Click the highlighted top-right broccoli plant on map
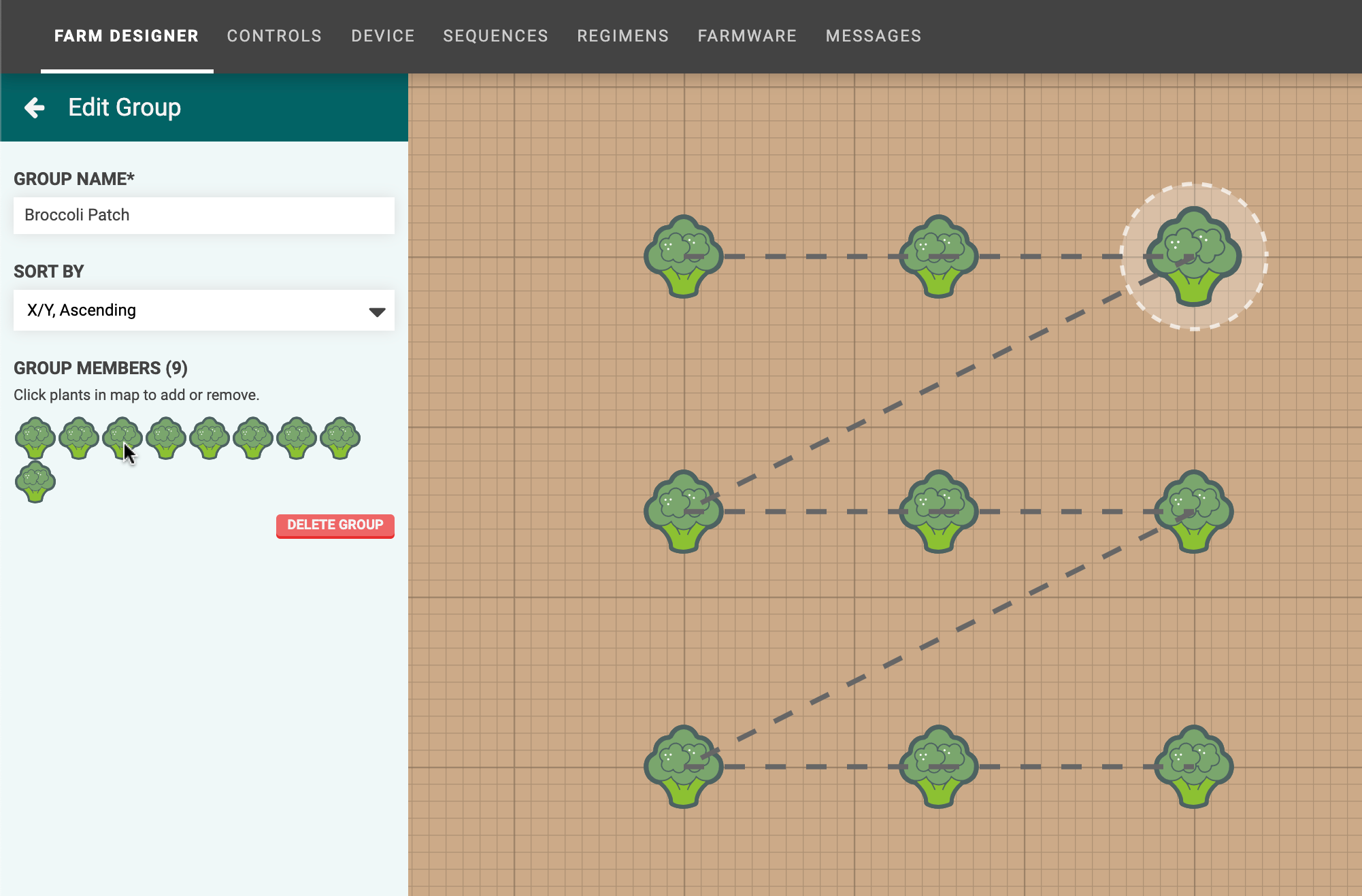This screenshot has width=1362, height=896. click(x=1194, y=256)
